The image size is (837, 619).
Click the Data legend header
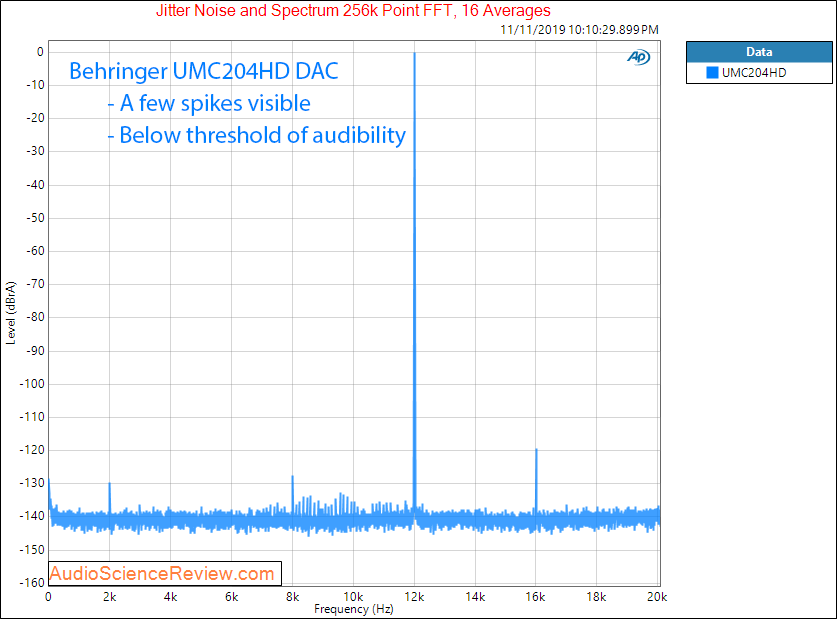759,52
